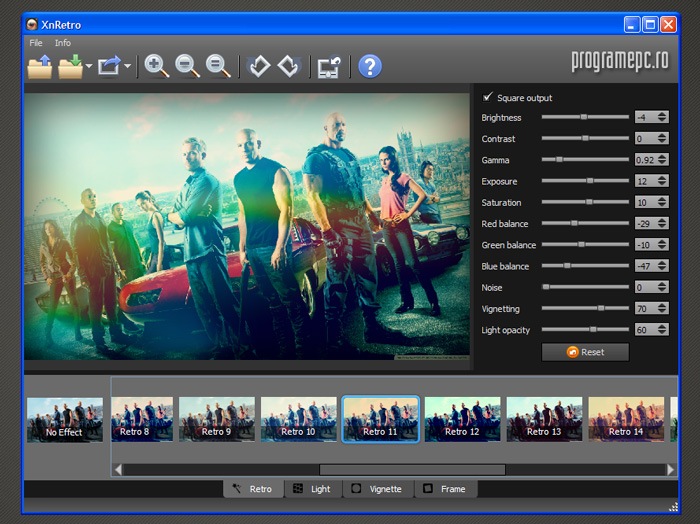The height and width of the screenshot is (524, 700).
Task: Click the Light opacity stepper arrows
Action: tap(662, 329)
